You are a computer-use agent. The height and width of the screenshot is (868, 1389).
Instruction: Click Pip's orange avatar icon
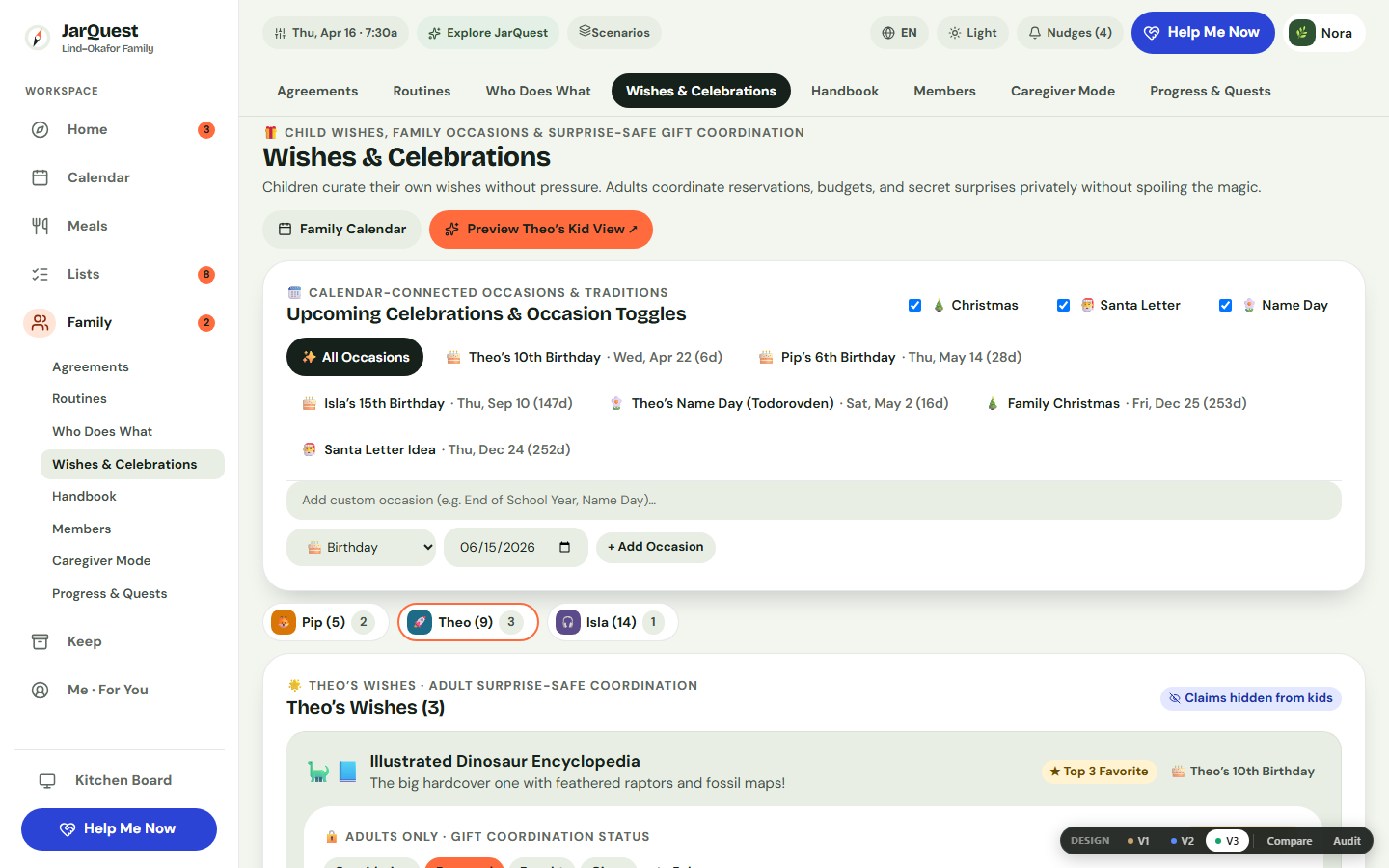pyautogui.click(x=284, y=622)
